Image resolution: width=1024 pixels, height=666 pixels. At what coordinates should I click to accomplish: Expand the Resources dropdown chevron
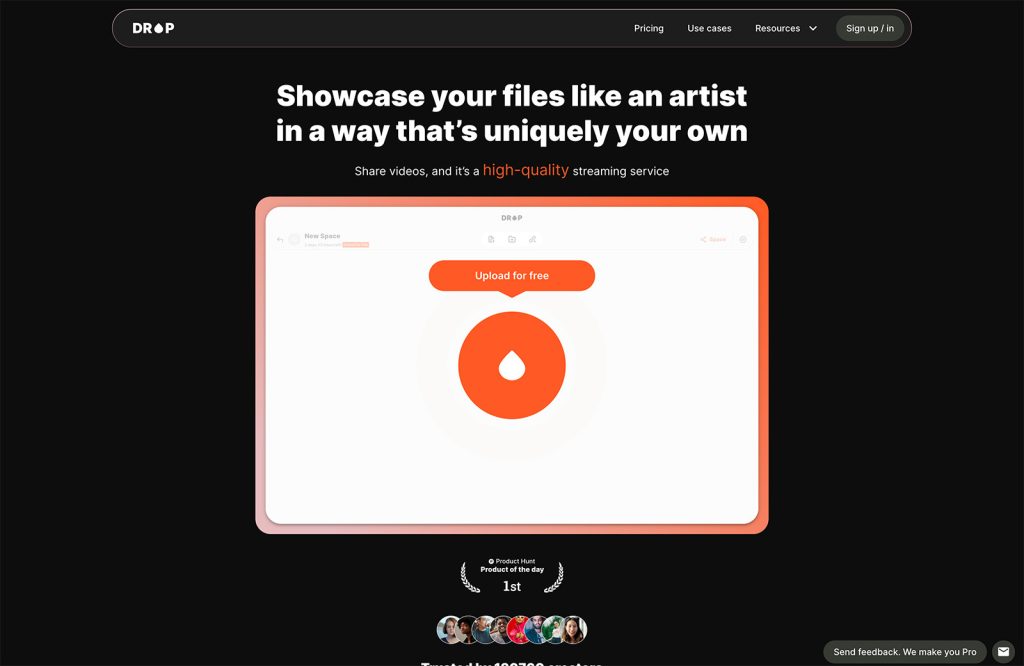click(813, 28)
